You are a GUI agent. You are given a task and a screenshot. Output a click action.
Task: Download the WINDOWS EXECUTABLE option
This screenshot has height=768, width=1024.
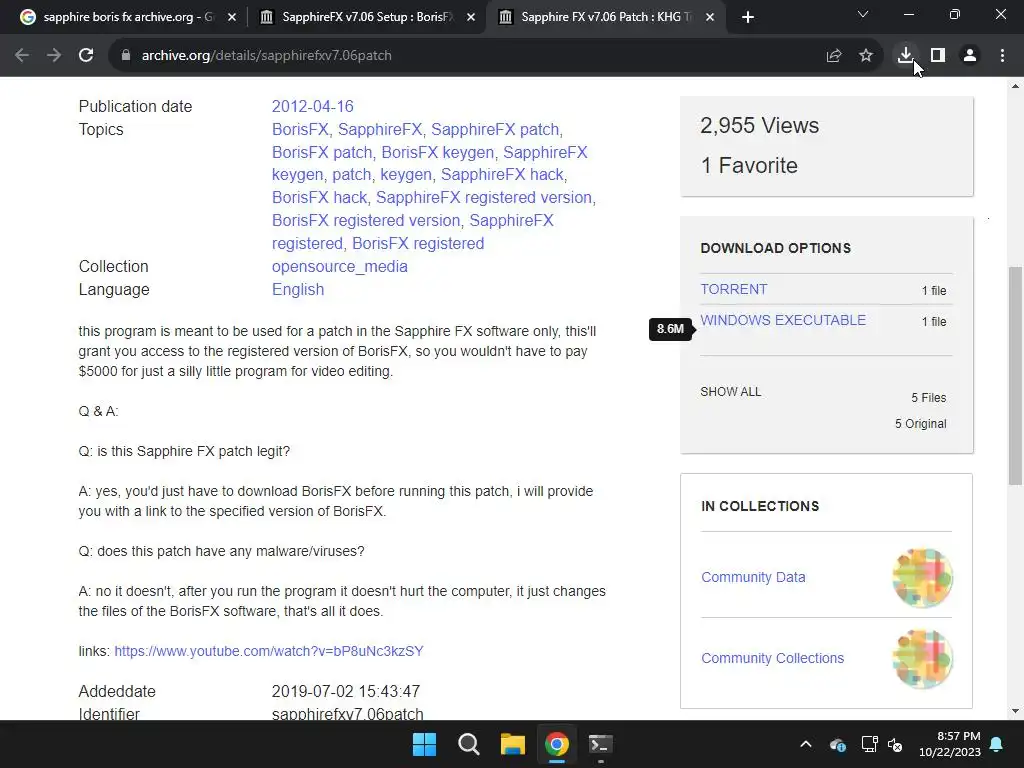783,320
